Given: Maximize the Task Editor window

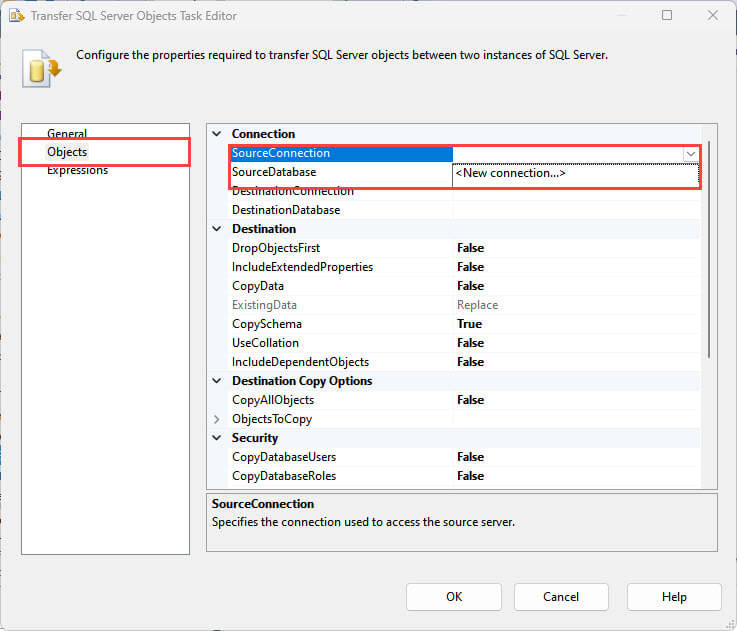Looking at the screenshot, I should click(667, 16).
